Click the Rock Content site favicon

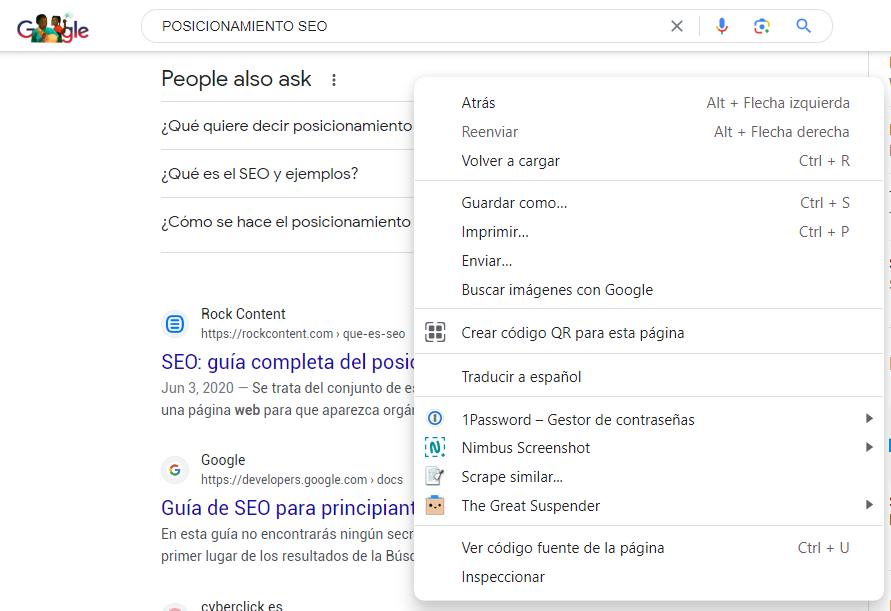click(175, 323)
